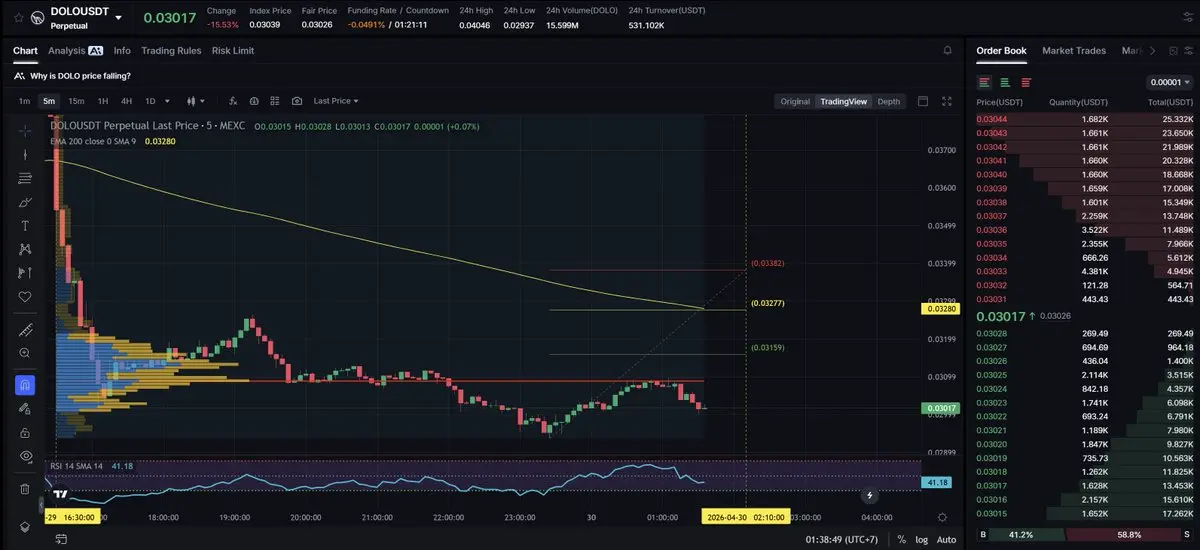Select the ruler measure tool

click(25, 330)
